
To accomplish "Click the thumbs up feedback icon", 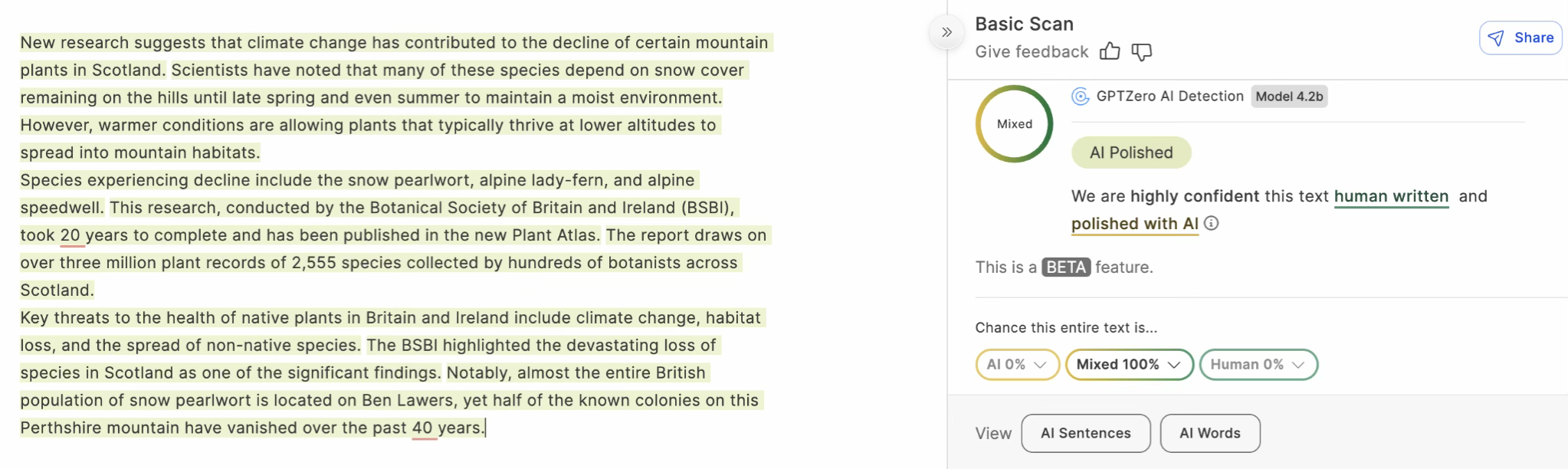I will 1109,51.
